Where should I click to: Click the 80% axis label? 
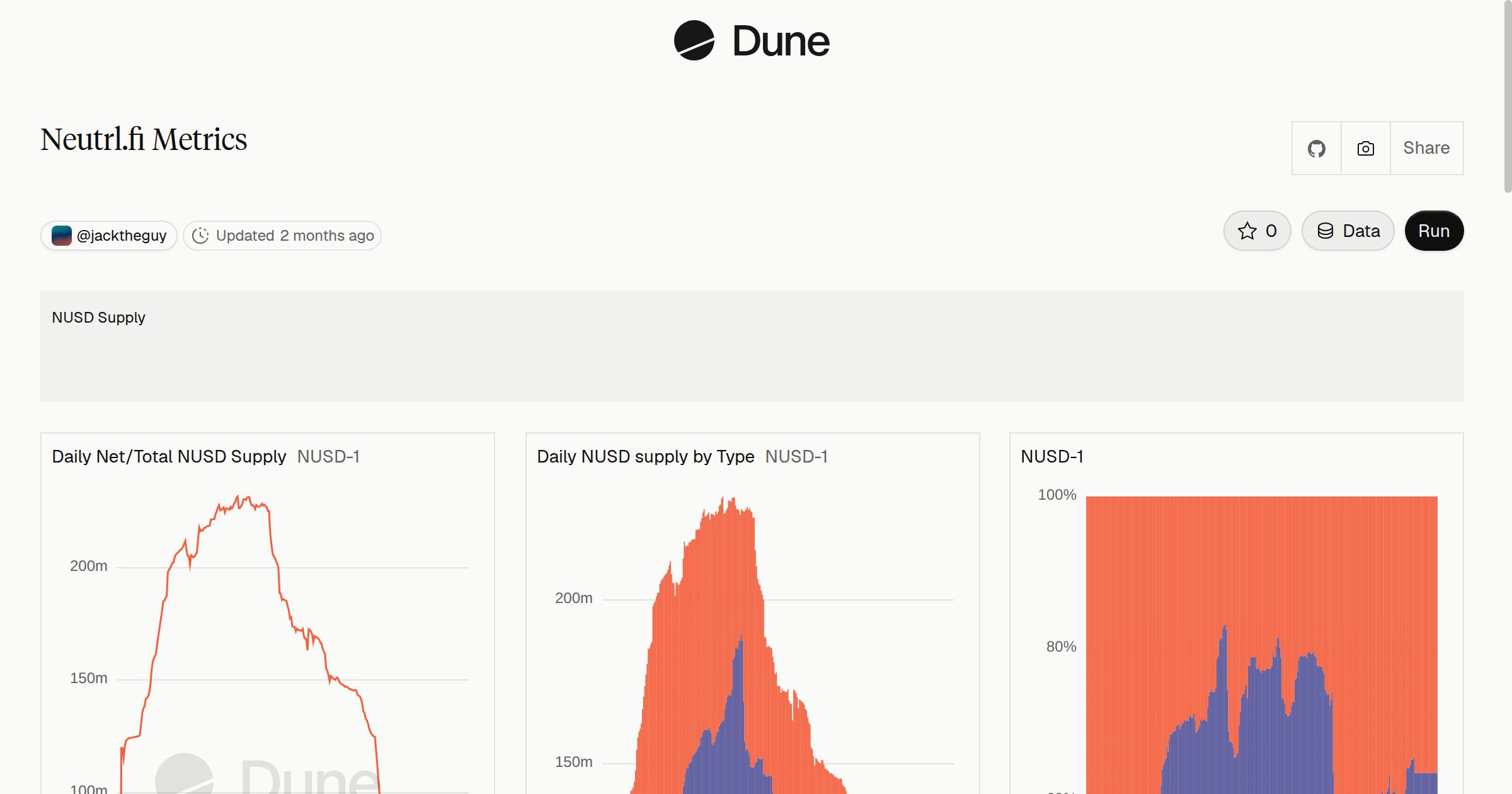point(1061,647)
